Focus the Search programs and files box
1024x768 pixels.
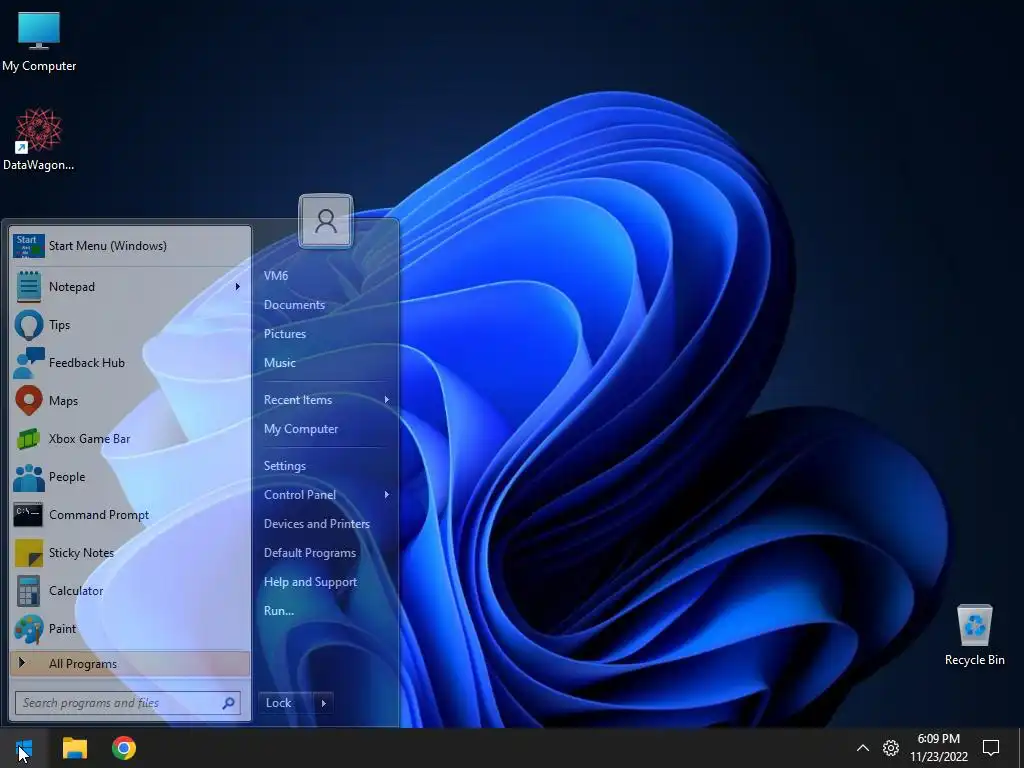pos(128,703)
